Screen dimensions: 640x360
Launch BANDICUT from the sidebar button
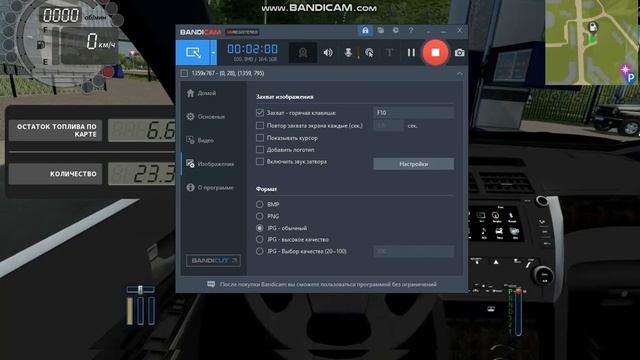(213, 261)
